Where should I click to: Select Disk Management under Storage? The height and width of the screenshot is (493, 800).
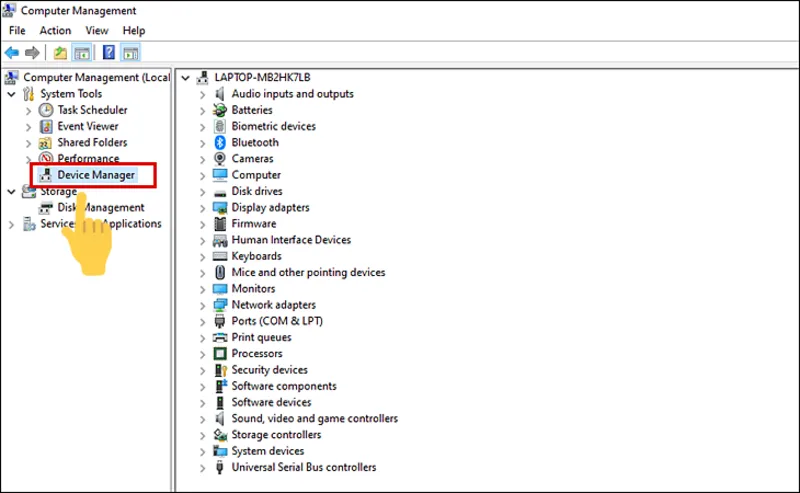pos(100,208)
